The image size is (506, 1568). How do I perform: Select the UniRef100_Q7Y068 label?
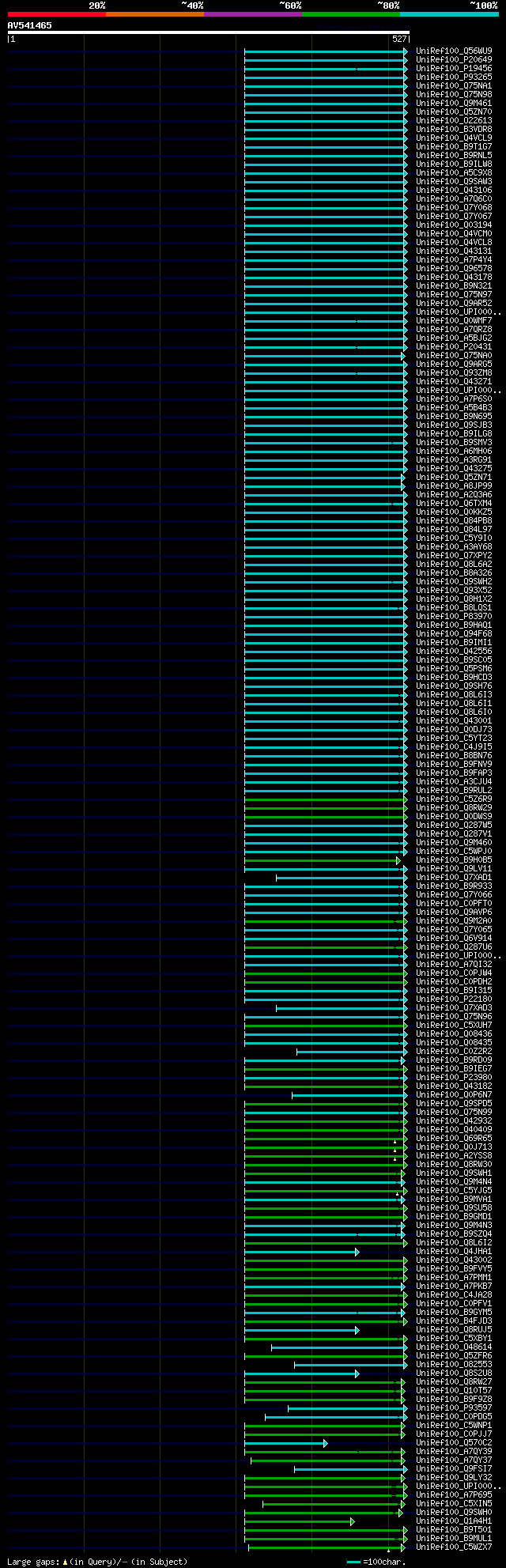pyautogui.click(x=454, y=207)
